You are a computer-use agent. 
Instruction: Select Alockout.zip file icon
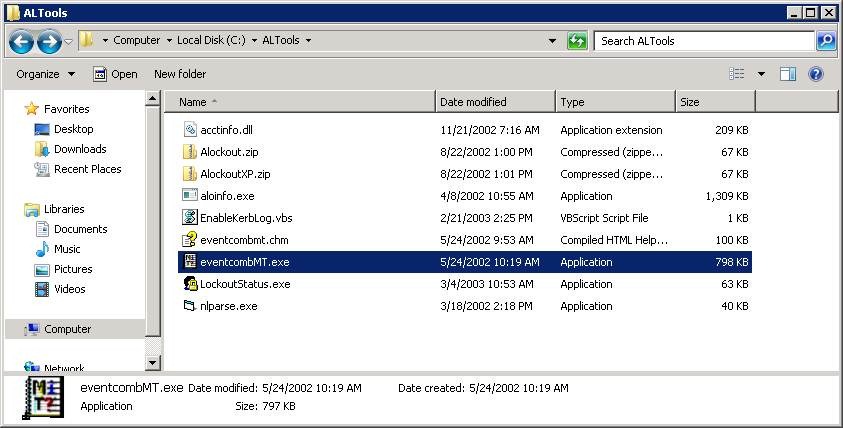(190, 152)
